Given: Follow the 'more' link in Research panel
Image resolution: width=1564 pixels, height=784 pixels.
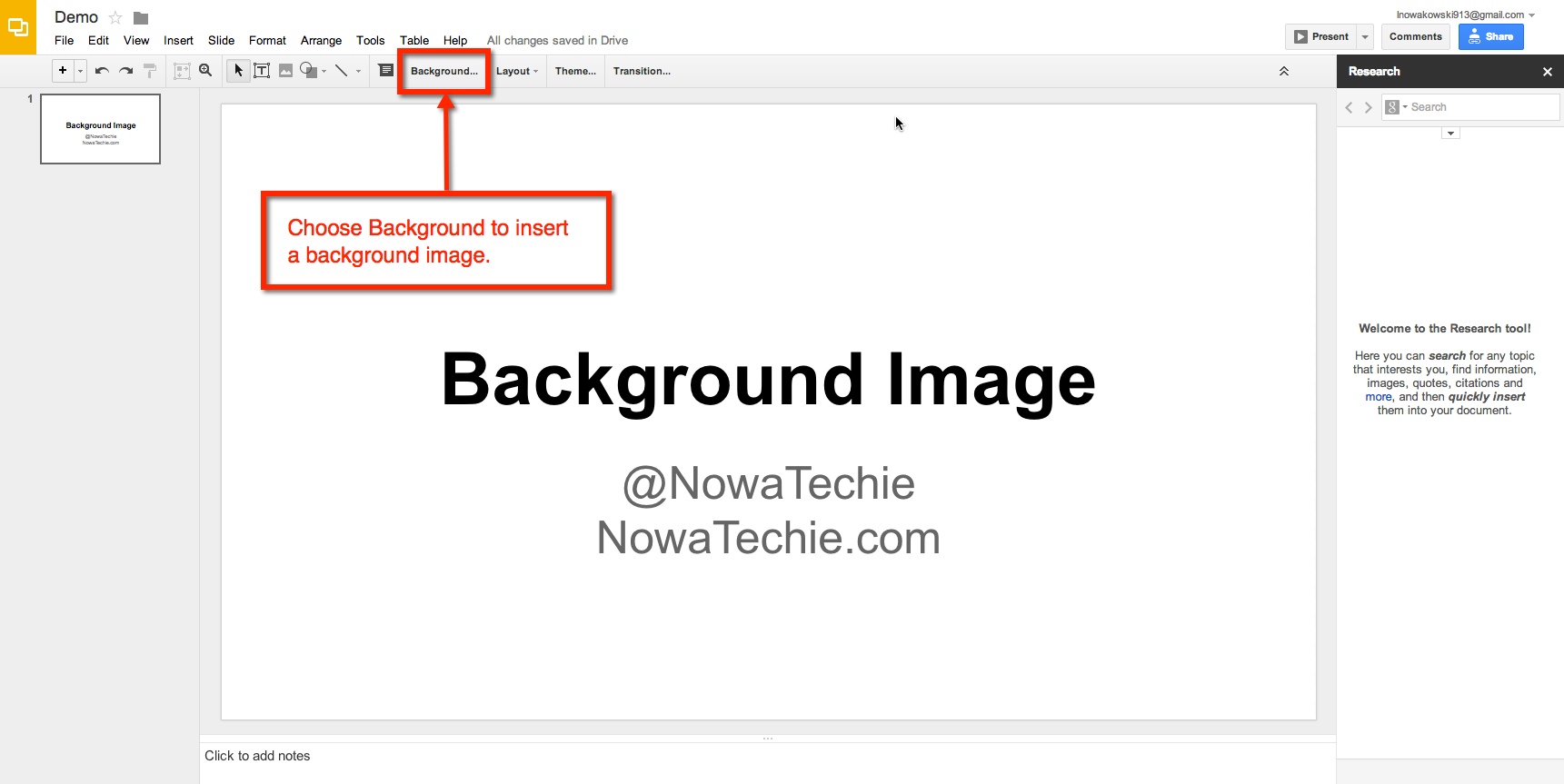Looking at the screenshot, I should pyautogui.click(x=1378, y=397).
